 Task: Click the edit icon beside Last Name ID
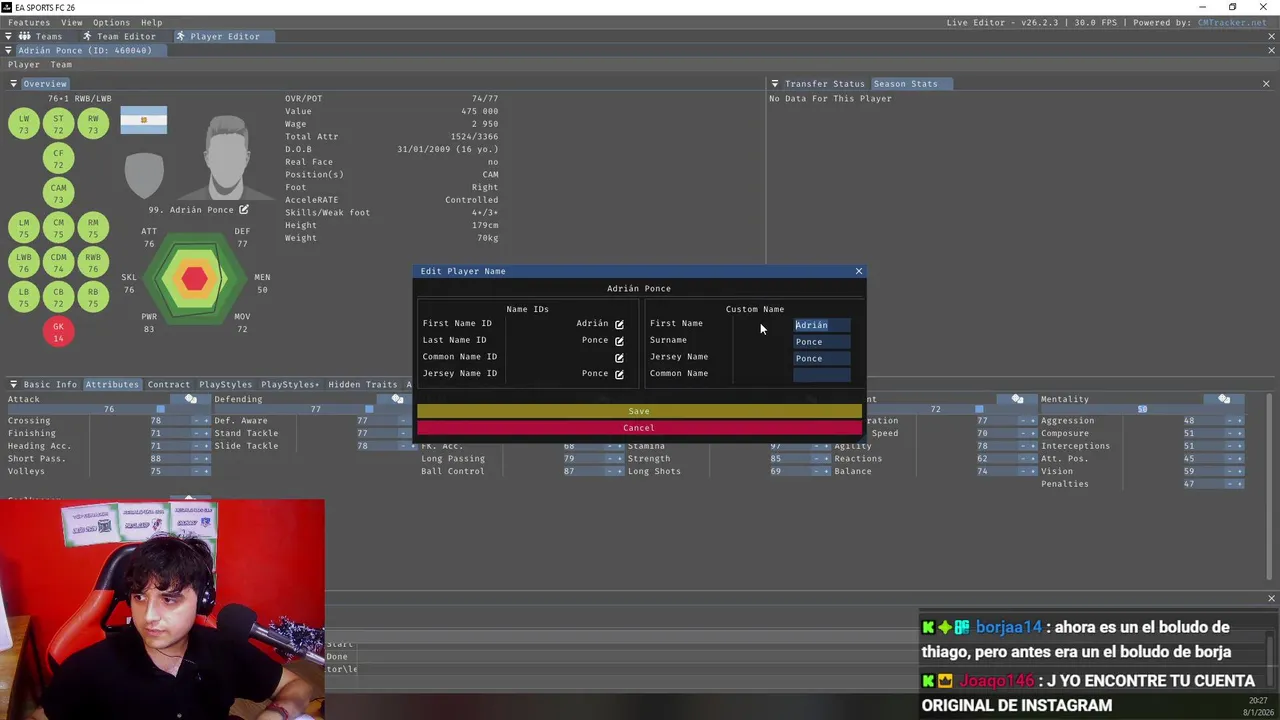619,341
